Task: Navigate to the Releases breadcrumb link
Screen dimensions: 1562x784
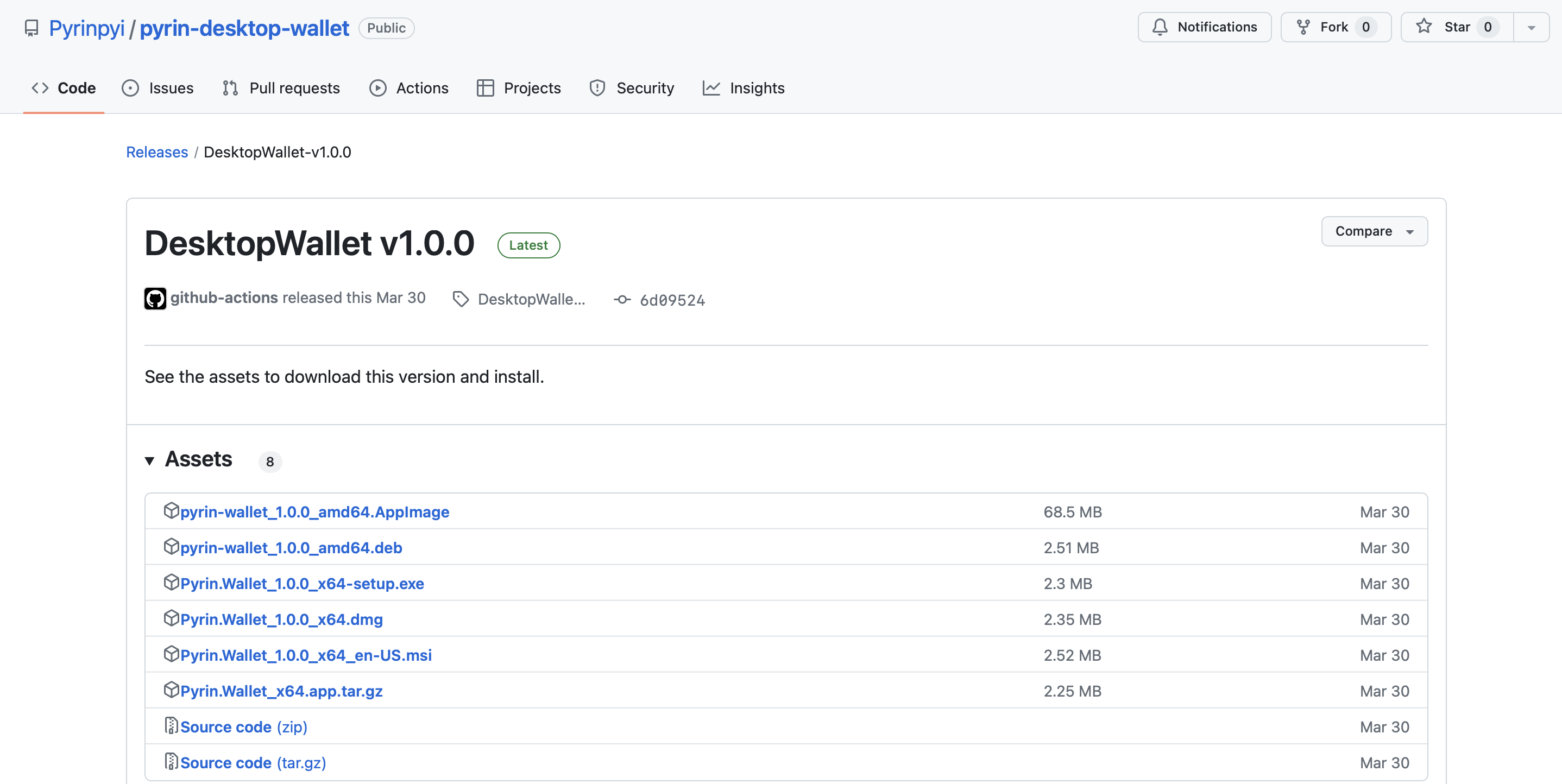Action: [x=156, y=151]
